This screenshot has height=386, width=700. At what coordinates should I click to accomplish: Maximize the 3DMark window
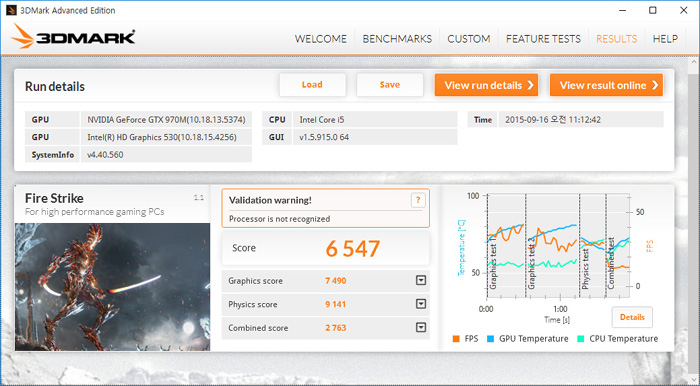[653, 10]
